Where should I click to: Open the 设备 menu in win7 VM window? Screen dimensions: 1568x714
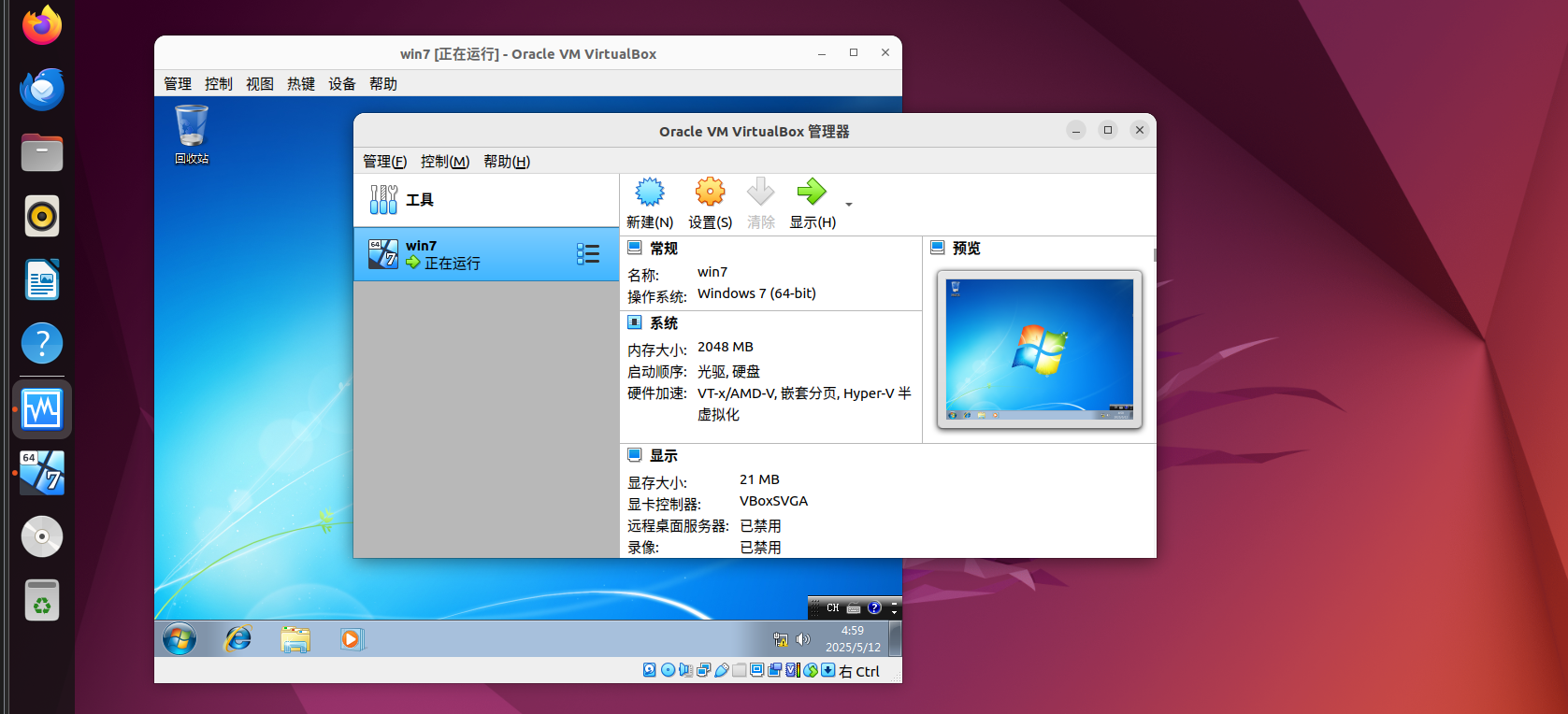[x=341, y=84]
